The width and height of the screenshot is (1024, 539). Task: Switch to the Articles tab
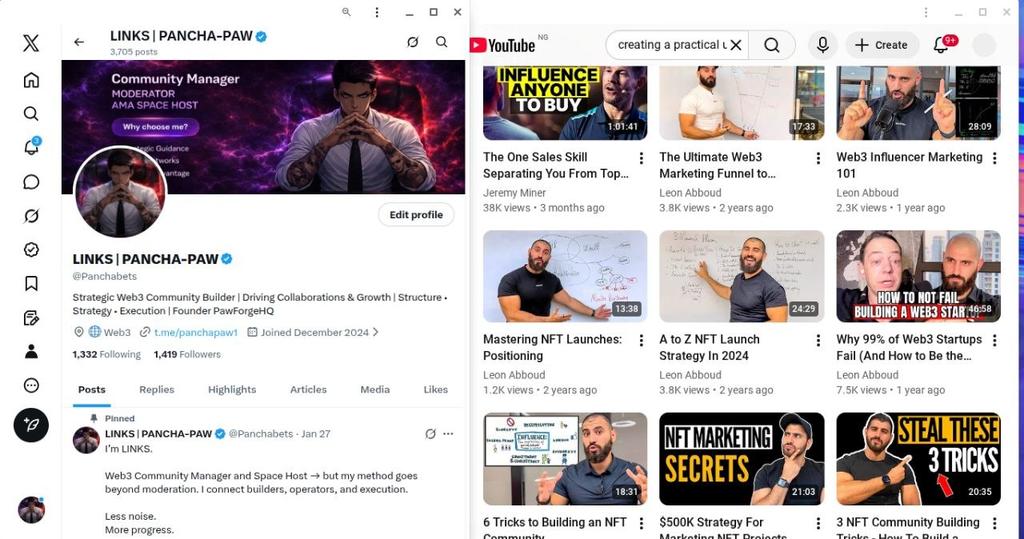point(308,389)
